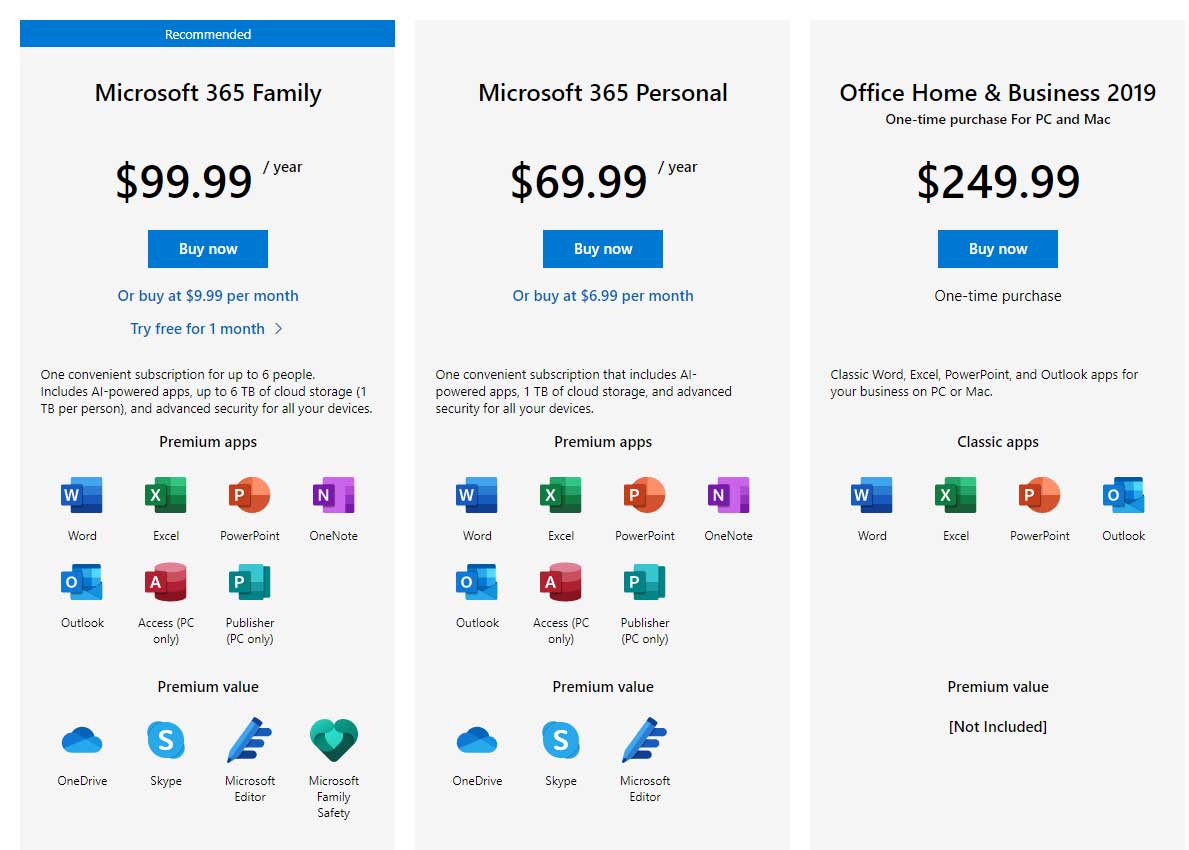Open the Or buy at $9.99 per month link
Viewport: 1189px width, 850px height.
pyautogui.click(x=208, y=296)
